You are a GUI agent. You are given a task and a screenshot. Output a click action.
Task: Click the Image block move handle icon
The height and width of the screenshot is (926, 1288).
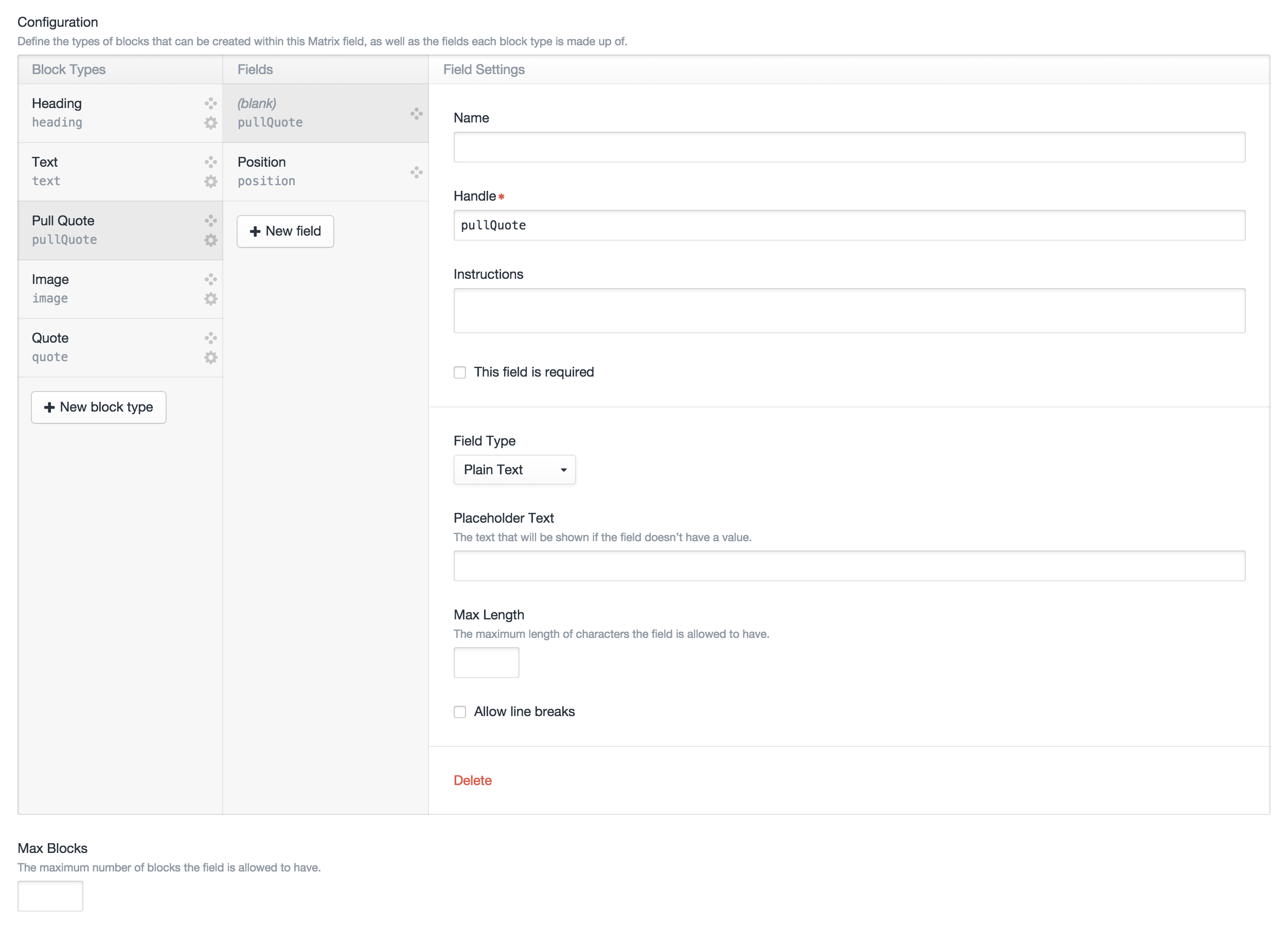coord(211,279)
